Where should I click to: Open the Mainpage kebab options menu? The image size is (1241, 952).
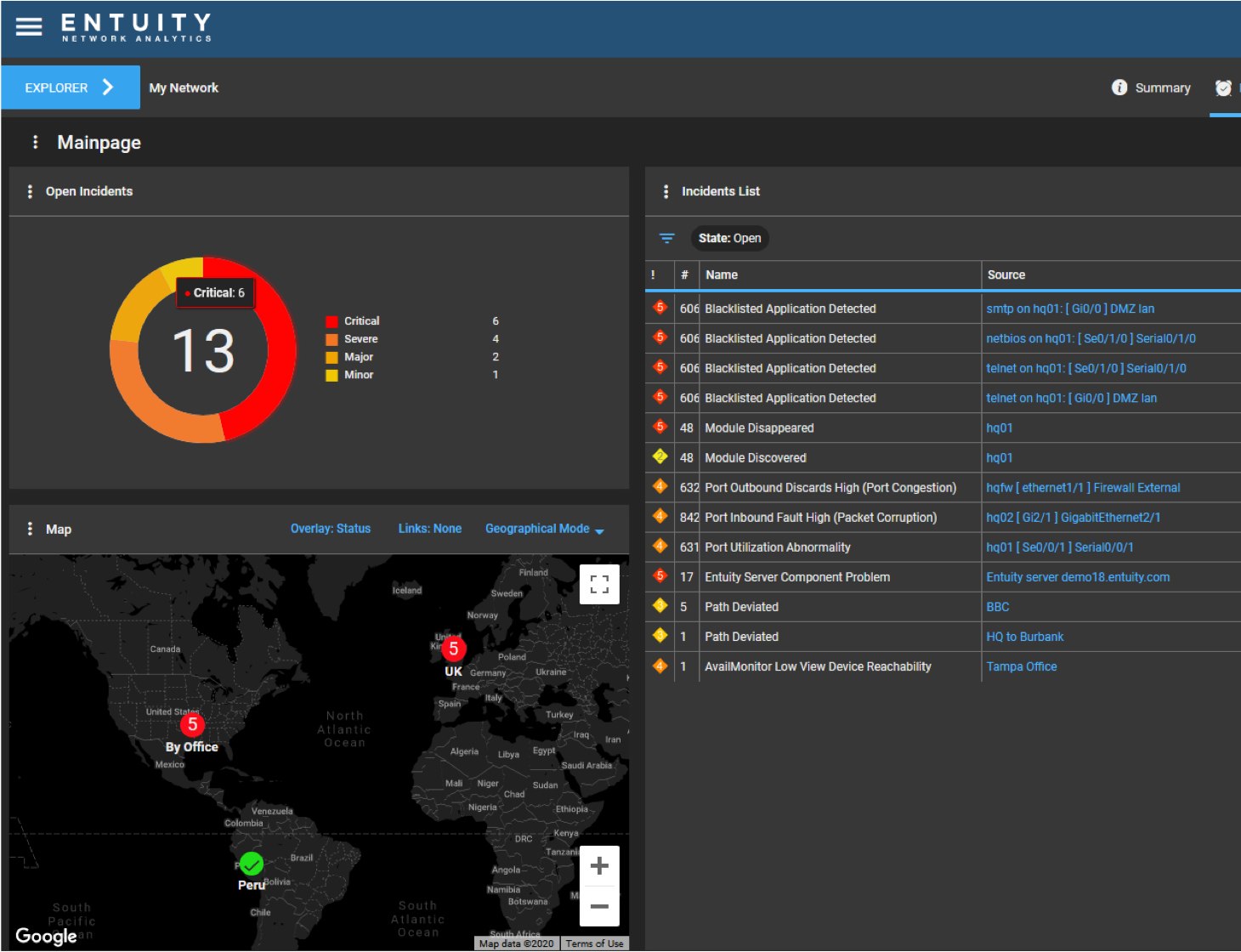coord(34,142)
